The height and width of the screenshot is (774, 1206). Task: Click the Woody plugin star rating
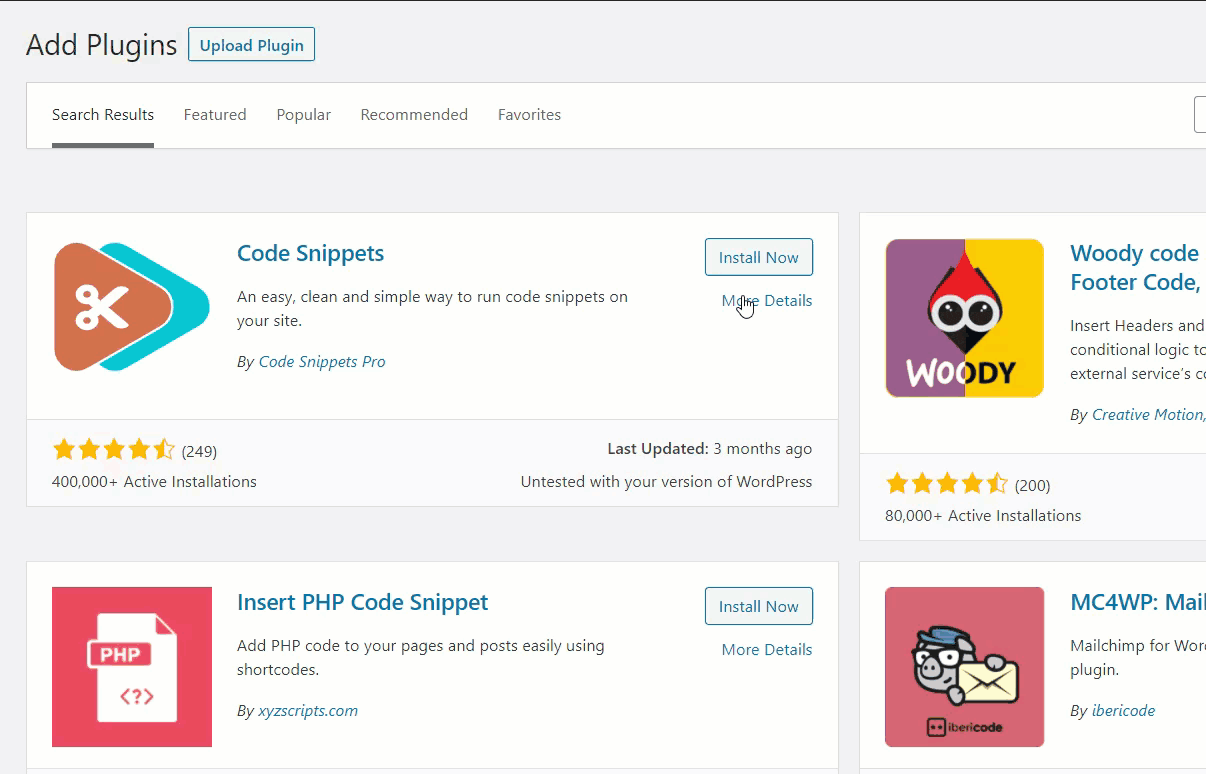pos(946,485)
